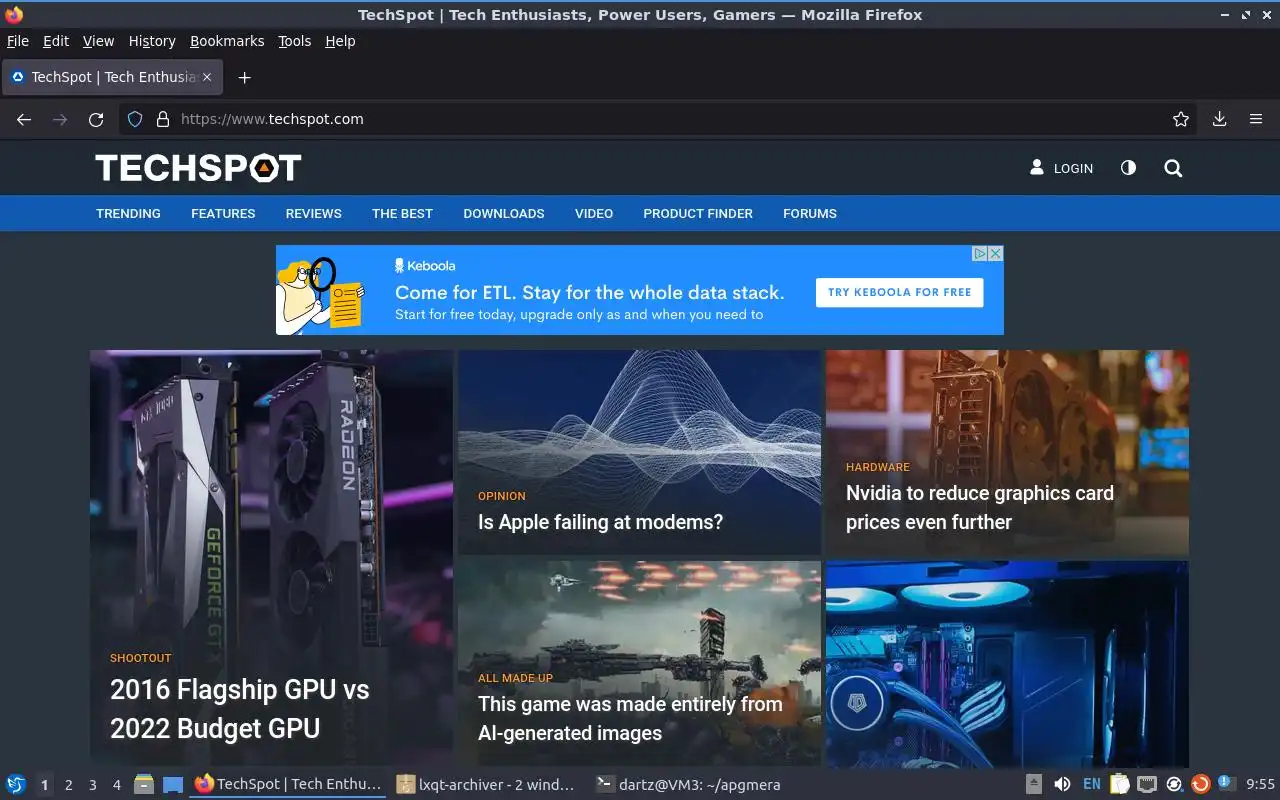1280x800 pixels.
Task: Click the TechSpot logo
Action: point(198,168)
